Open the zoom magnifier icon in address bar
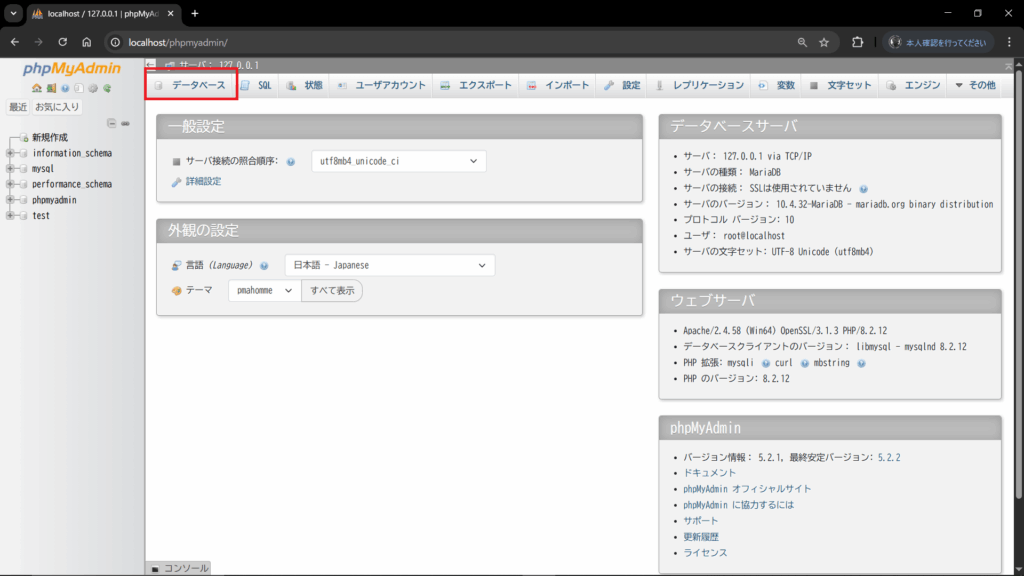1024x576 pixels. pyautogui.click(x=802, y=42)
